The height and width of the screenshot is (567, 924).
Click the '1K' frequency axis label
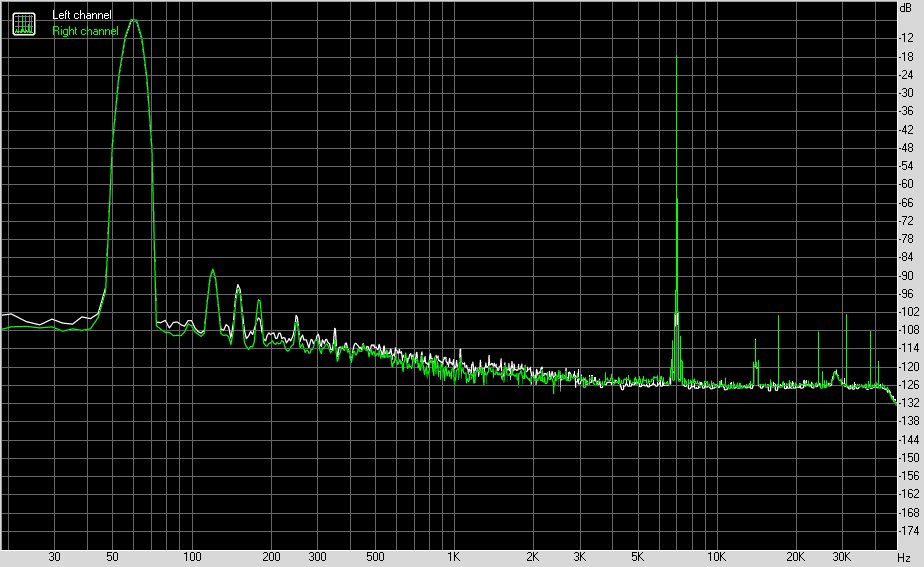coord(453,557)
